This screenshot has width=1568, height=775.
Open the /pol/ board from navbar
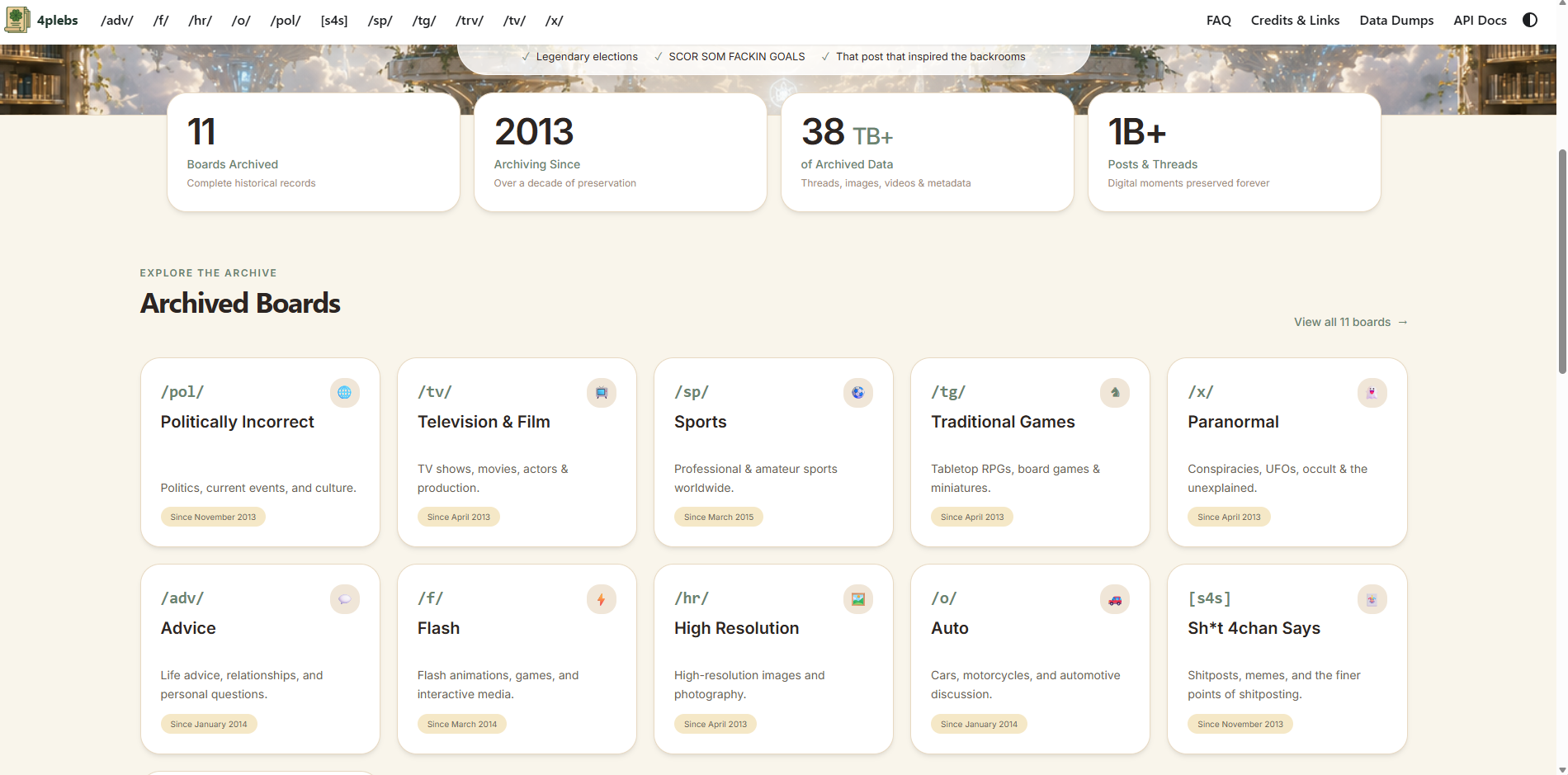point(286,21)
